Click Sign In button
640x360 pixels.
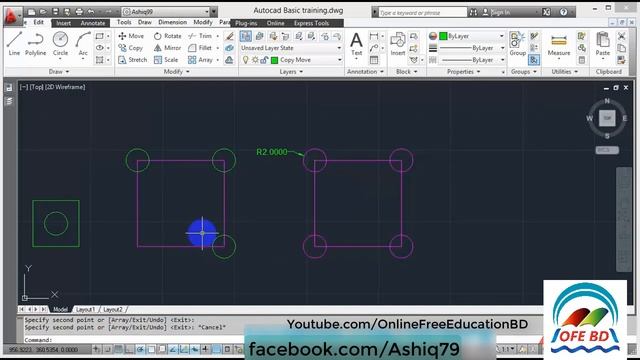496,12
